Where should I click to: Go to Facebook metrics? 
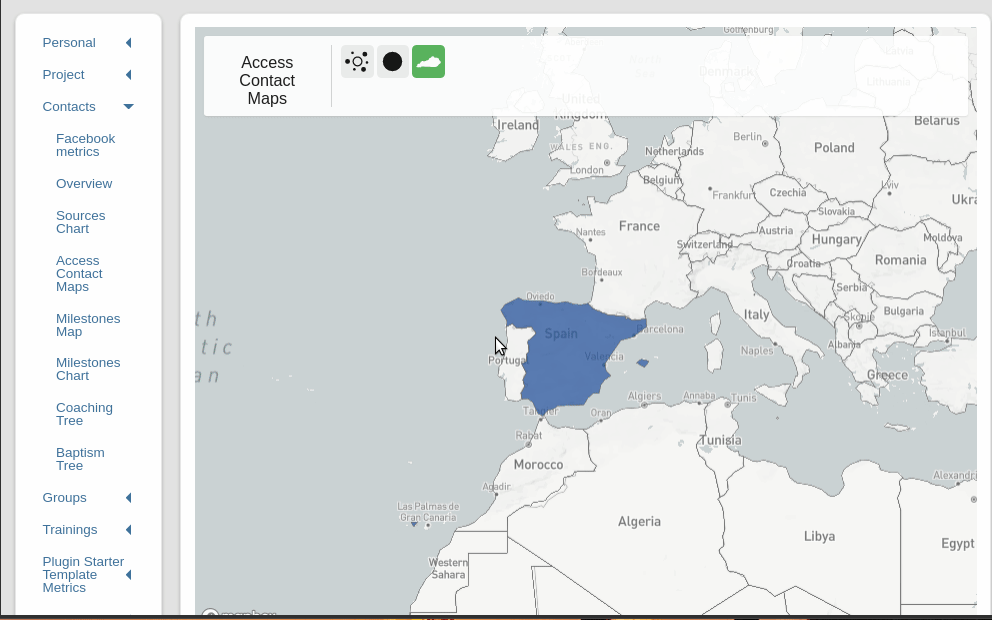(85, 145)
